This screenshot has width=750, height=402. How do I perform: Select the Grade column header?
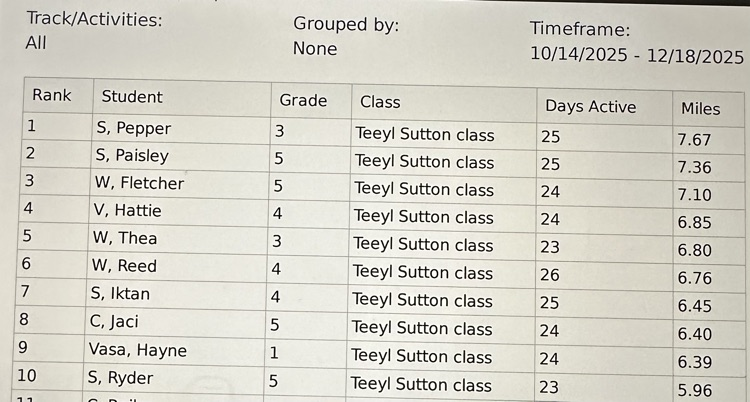[x=303, y=100]
